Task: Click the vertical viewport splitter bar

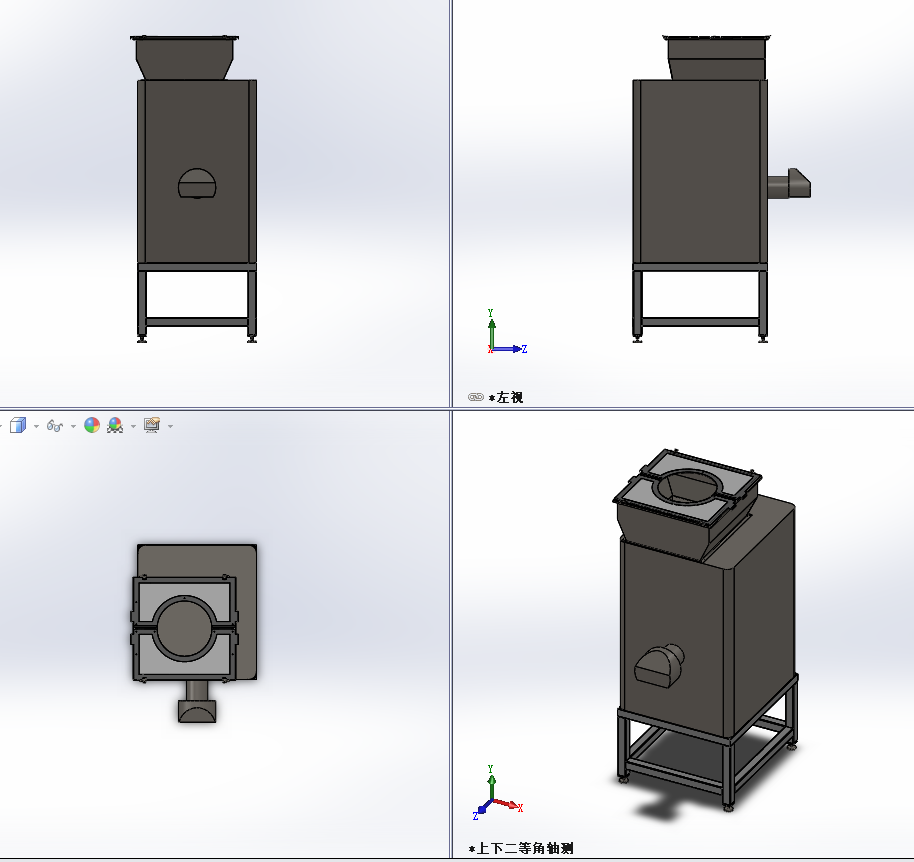Action: (451, 200)
